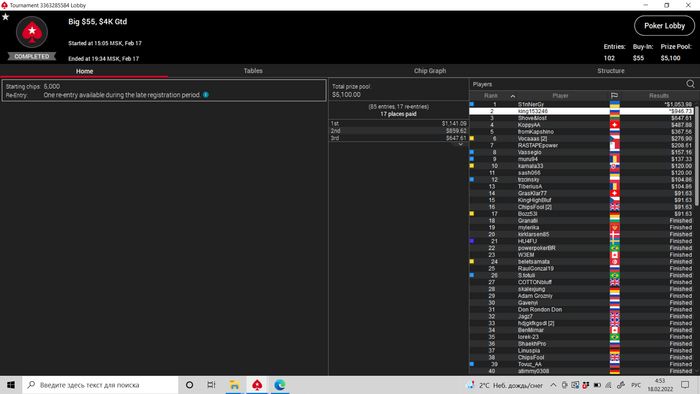The height and width of the screenshot is (394, 700).
Task: Select player row muru94
Action: click(582, 159)
